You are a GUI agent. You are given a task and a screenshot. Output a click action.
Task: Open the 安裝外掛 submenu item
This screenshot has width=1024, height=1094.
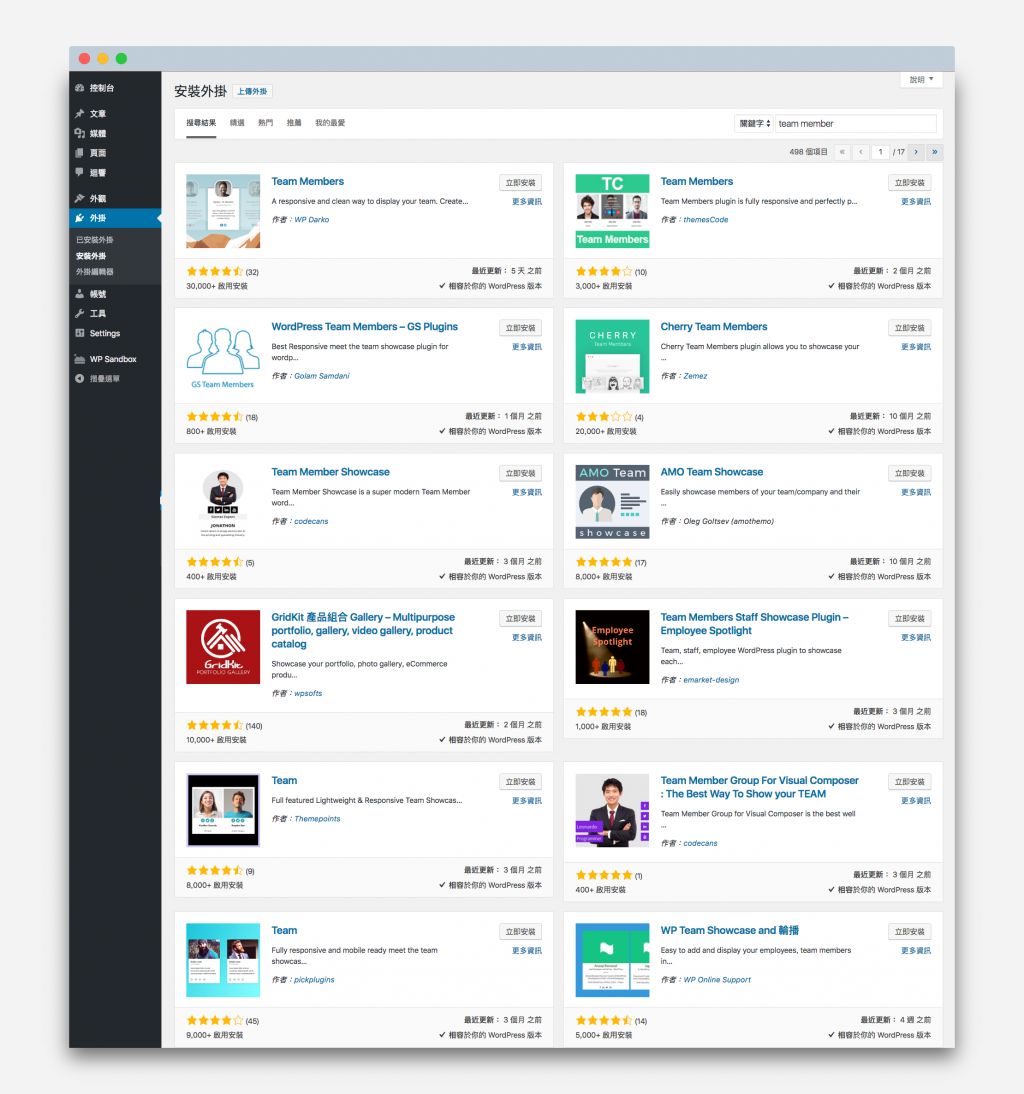[x=91, y=256]
